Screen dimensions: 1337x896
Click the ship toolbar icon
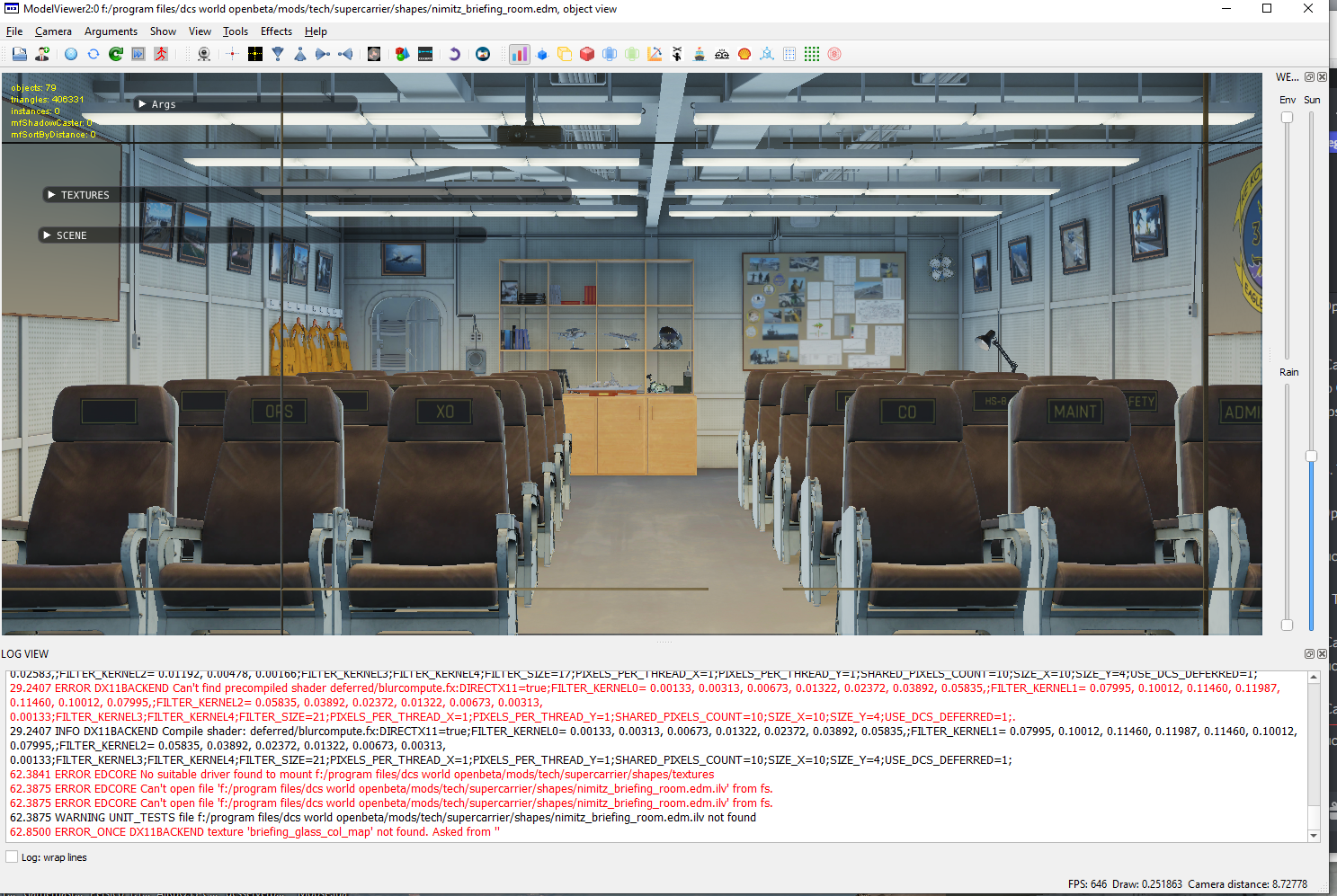(700, 54)
